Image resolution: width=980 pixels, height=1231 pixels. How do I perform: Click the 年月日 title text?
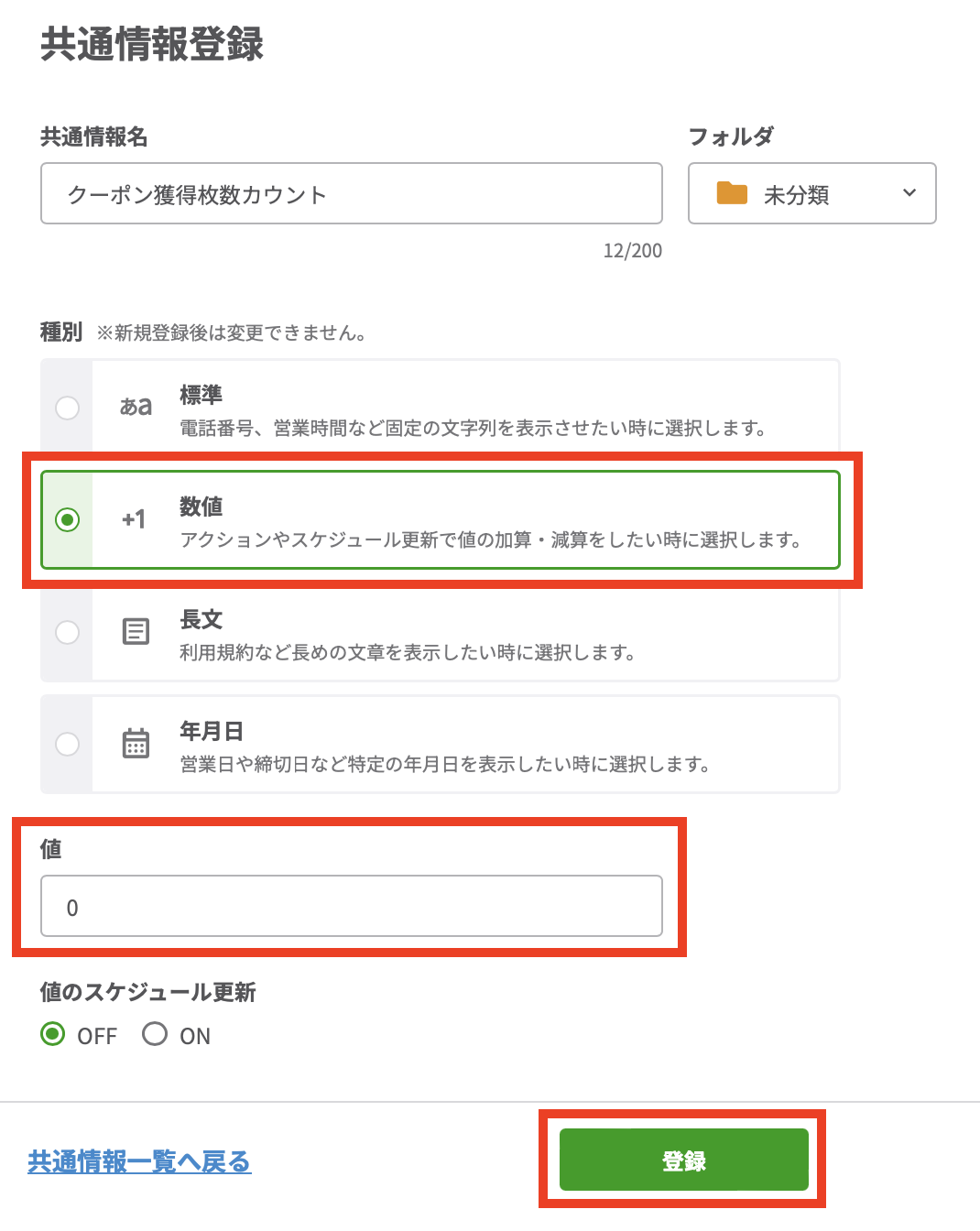click(x=212, y=731)
